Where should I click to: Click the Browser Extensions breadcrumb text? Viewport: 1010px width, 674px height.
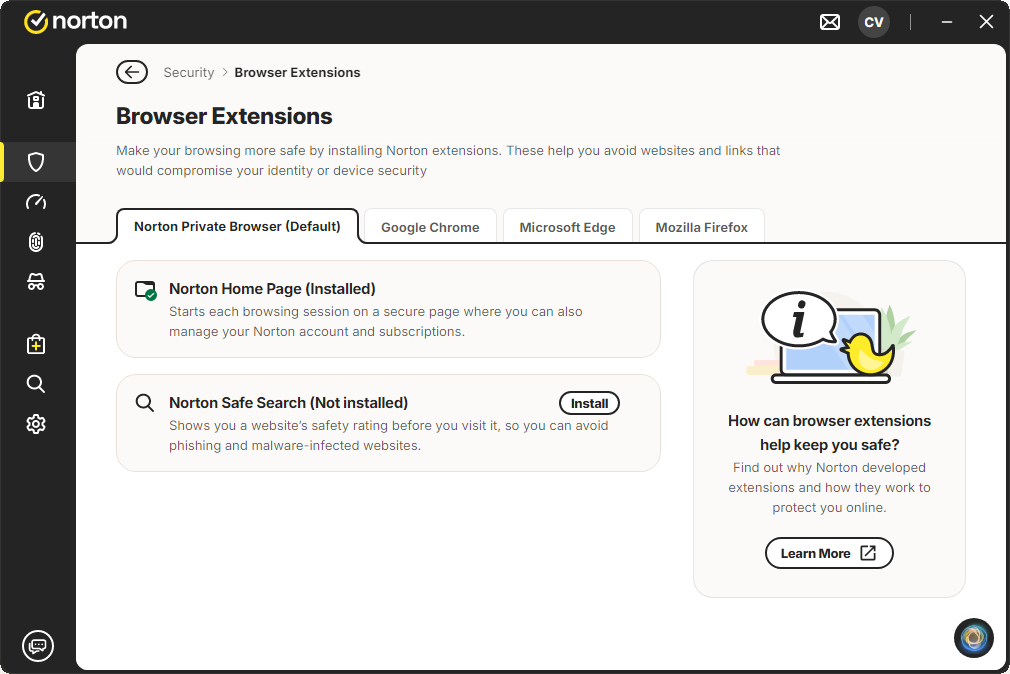(x=297, y=72)
